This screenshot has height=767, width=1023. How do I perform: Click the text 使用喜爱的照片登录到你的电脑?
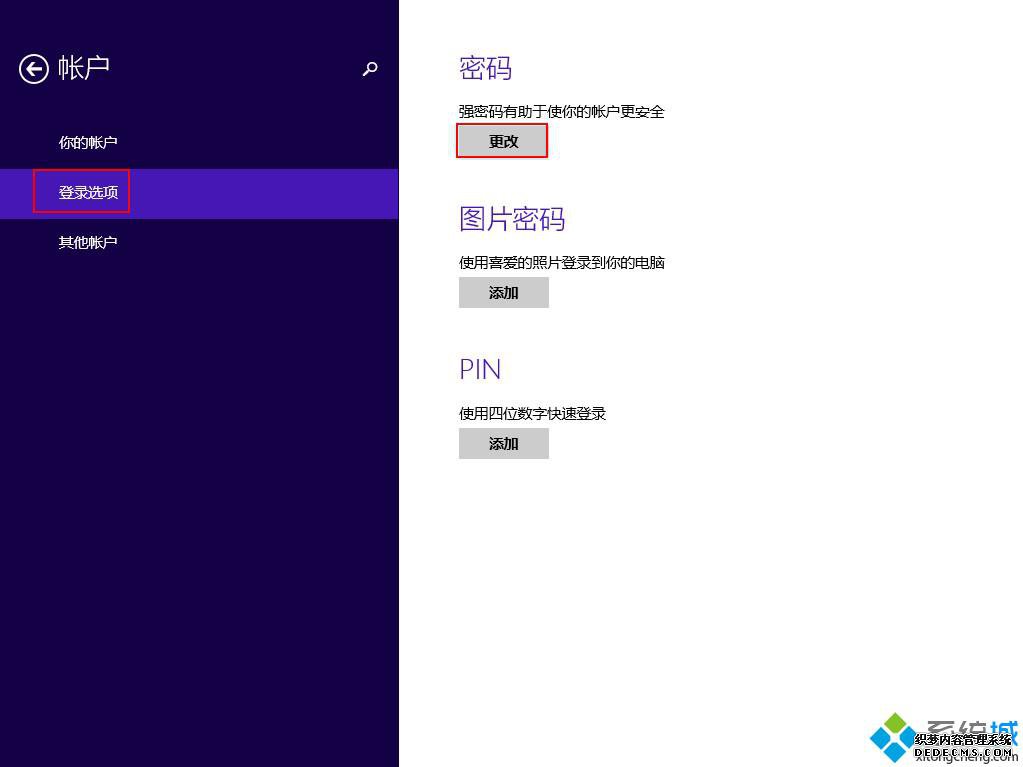pyautogui.click(x=562, y=263)
